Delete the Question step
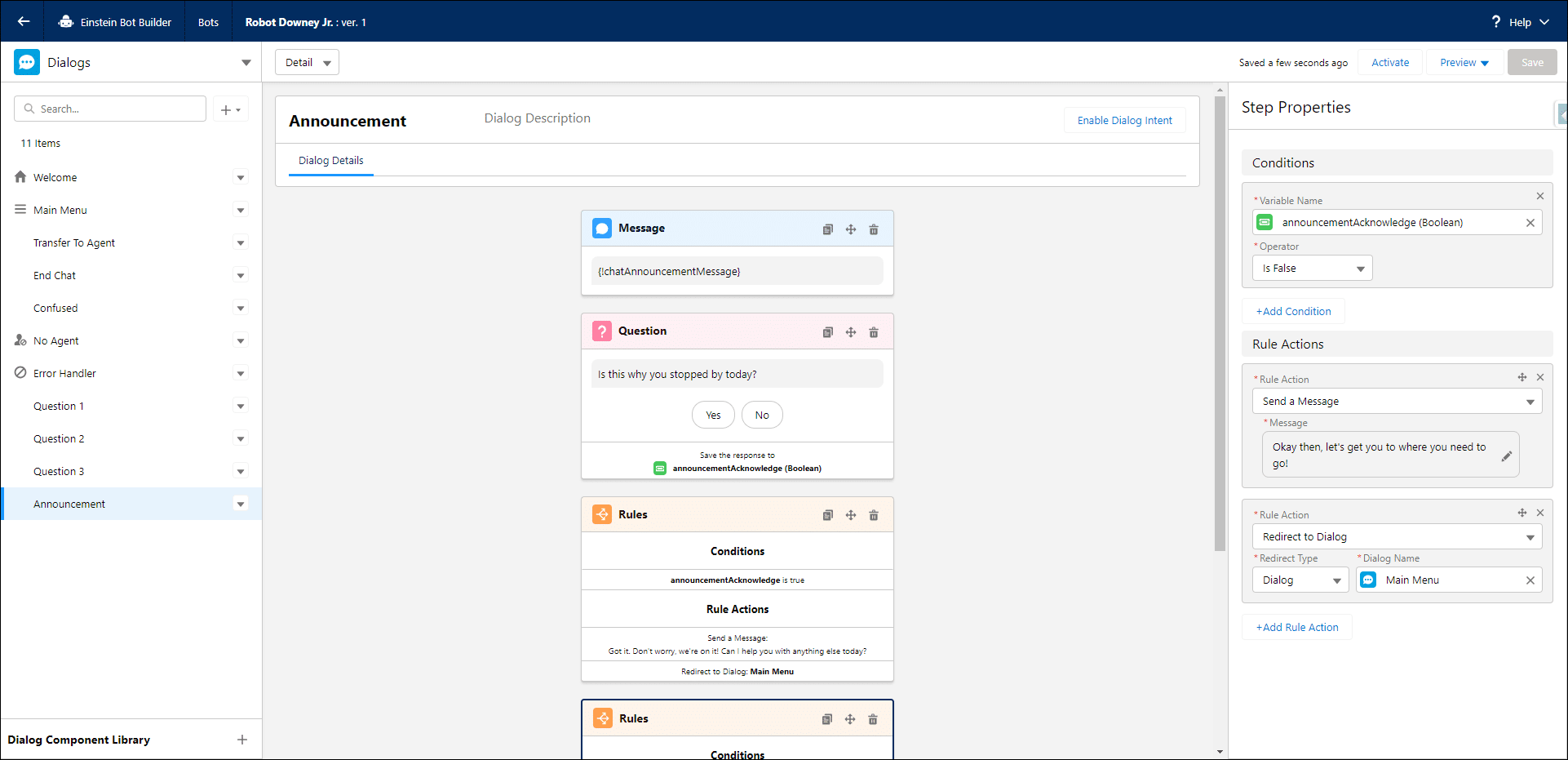The image size is (1568, 760). tap(874, 332)
